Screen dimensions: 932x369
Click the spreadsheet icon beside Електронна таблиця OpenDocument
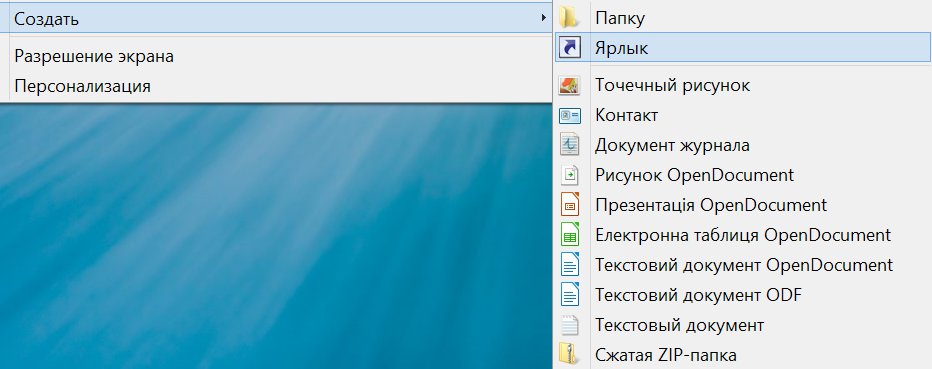[x=569, y=235]
